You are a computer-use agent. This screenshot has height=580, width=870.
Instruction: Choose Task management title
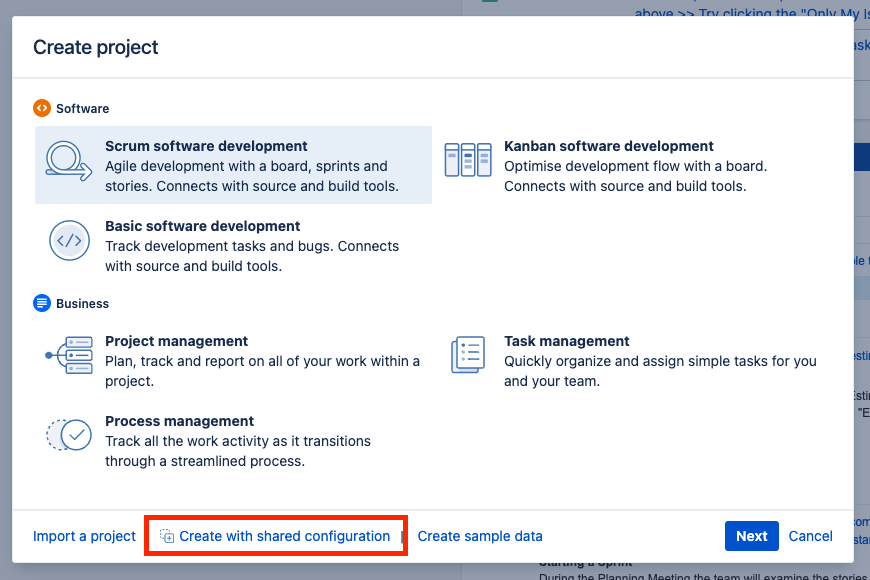click(566, 341)
